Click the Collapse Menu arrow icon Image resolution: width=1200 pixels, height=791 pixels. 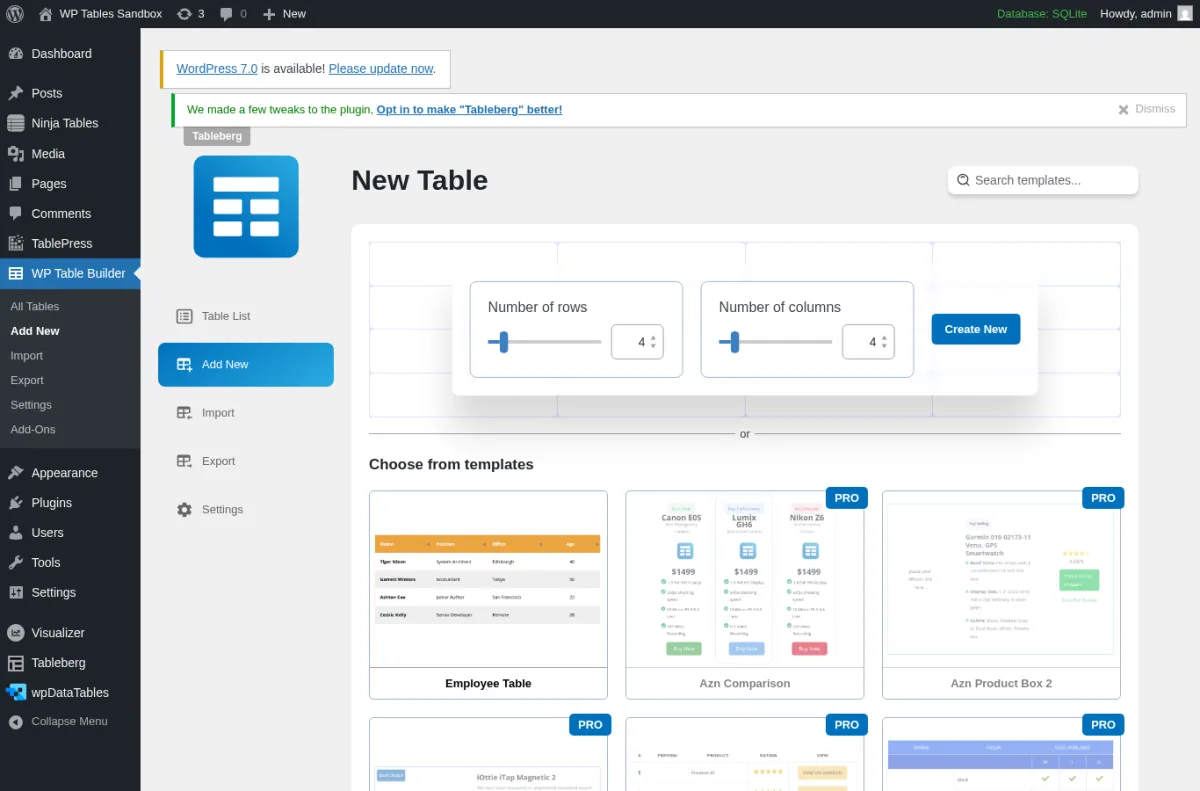click(x=16, y=721)
